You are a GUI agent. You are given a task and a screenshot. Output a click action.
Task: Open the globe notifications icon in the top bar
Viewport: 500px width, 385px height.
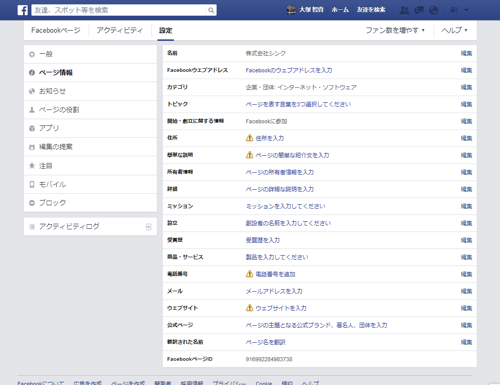(x=433, y=10)
